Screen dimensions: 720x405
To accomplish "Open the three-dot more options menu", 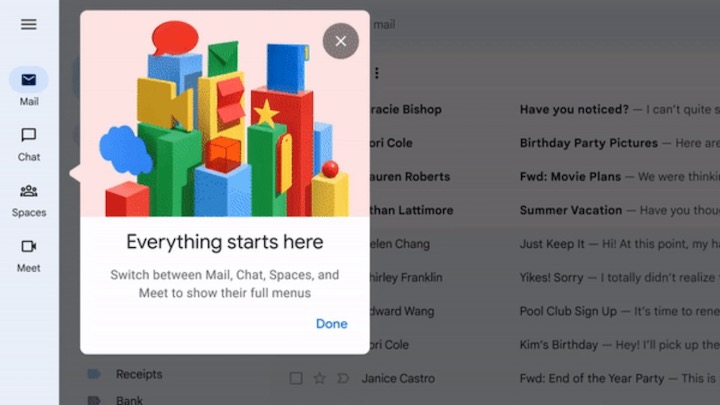I will [x=377, y=73].
